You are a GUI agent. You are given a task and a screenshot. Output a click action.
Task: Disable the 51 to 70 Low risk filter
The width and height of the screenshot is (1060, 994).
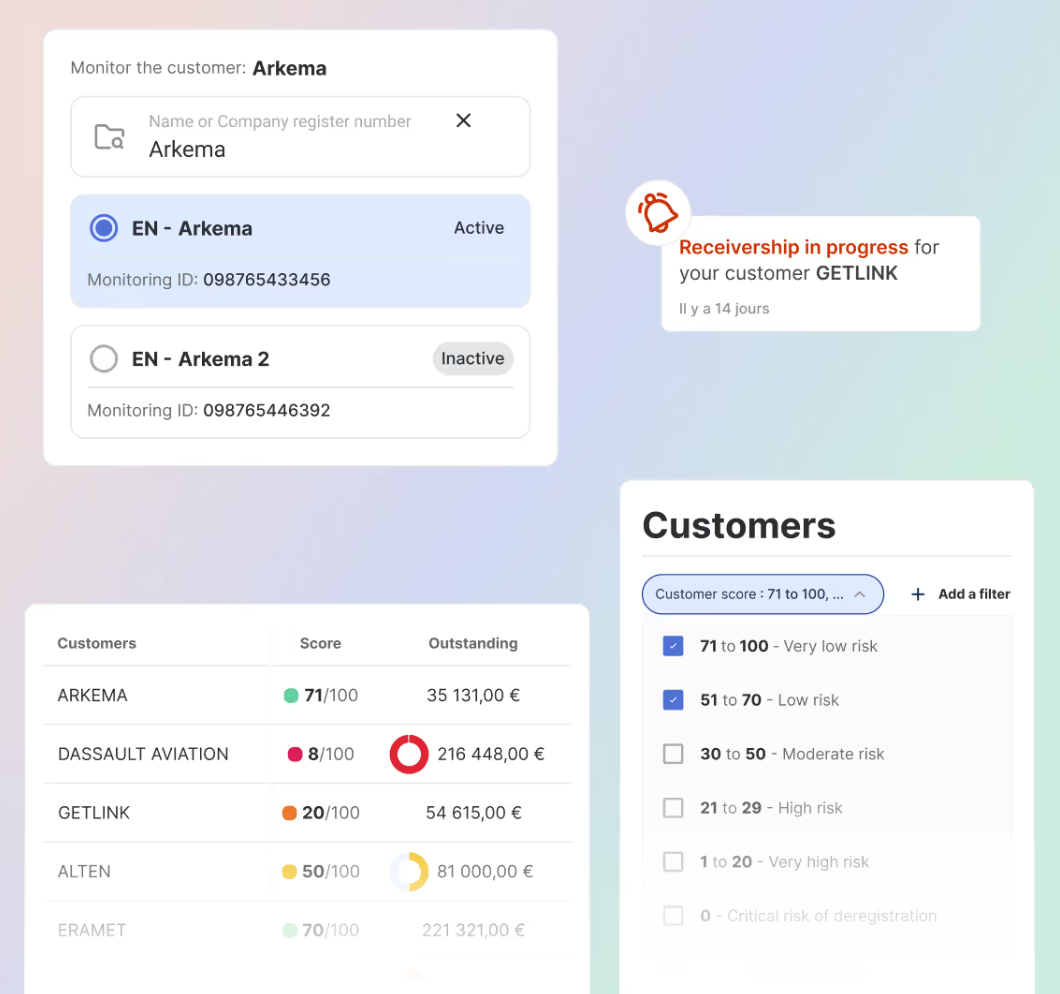coord(673,700)
